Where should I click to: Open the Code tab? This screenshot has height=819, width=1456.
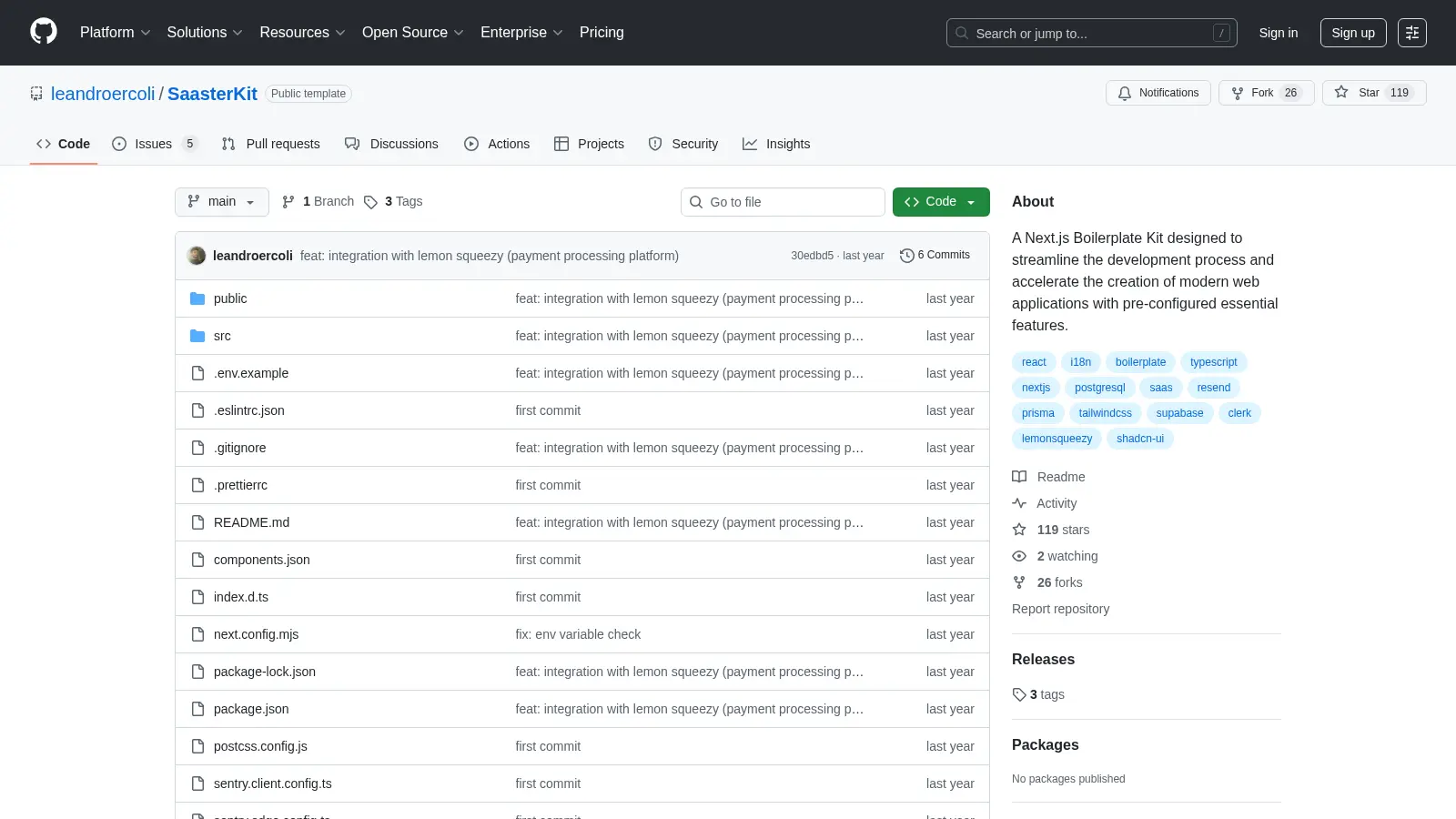coord(64,144)
